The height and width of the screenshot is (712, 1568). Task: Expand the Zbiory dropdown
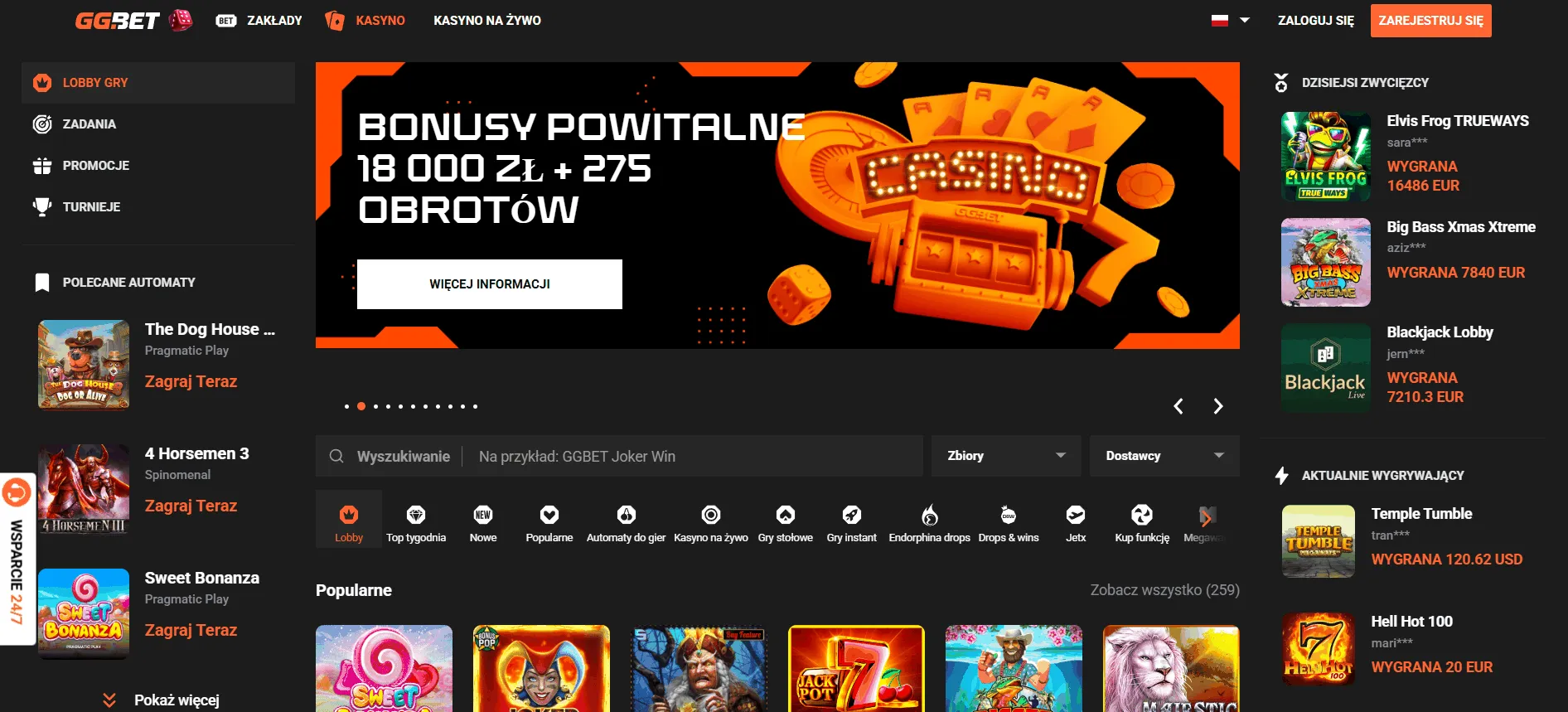coord(1005,456)
